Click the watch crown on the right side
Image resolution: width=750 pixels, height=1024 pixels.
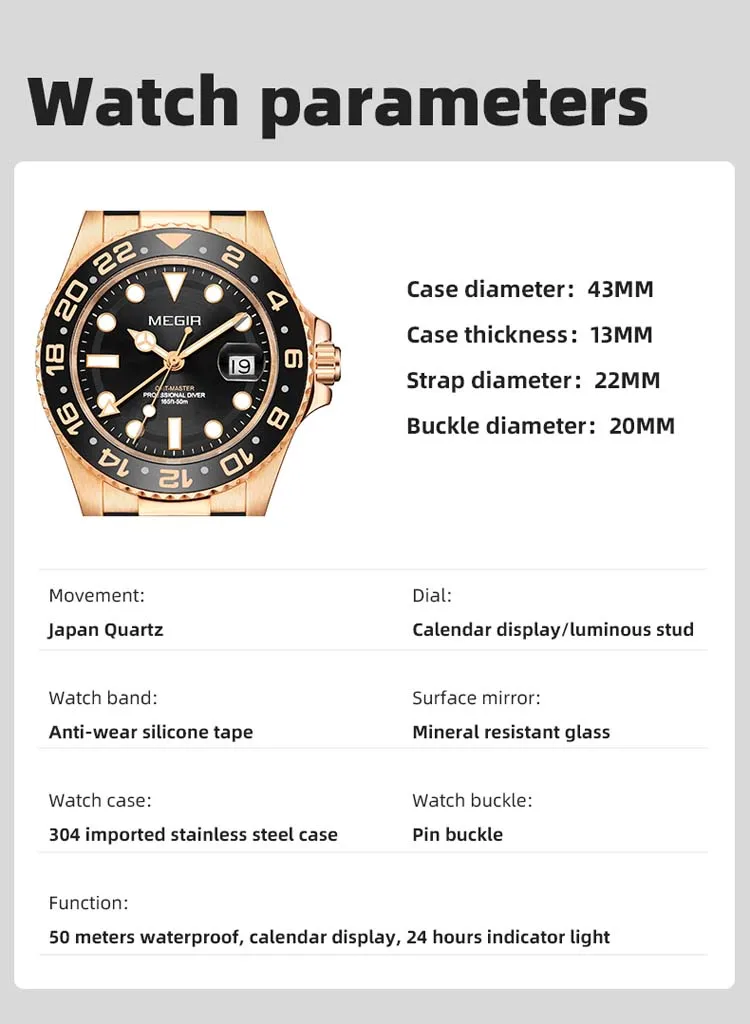[x=328, y=356]
